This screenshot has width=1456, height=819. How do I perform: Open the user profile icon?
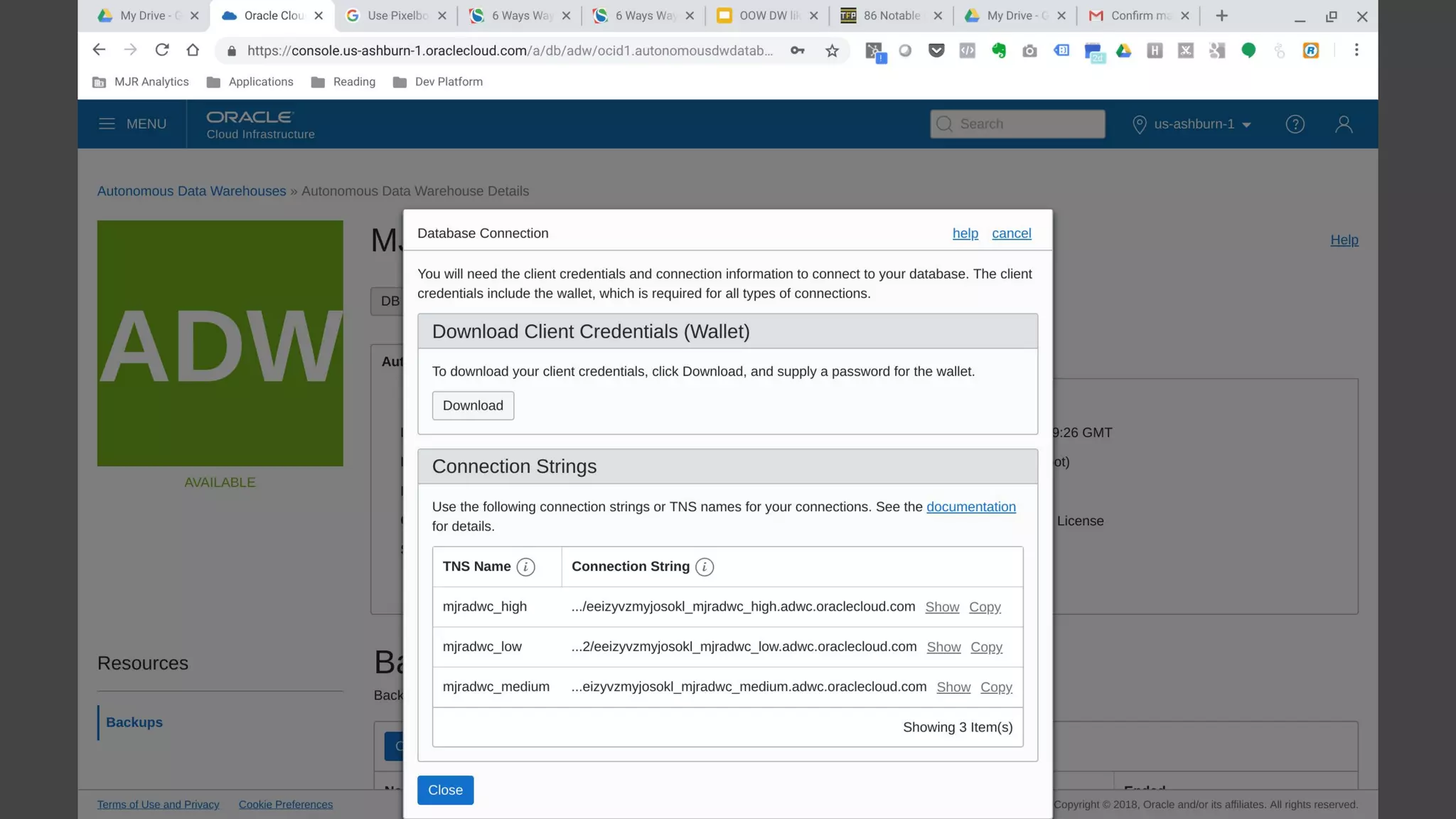[x=1343, y=124]
